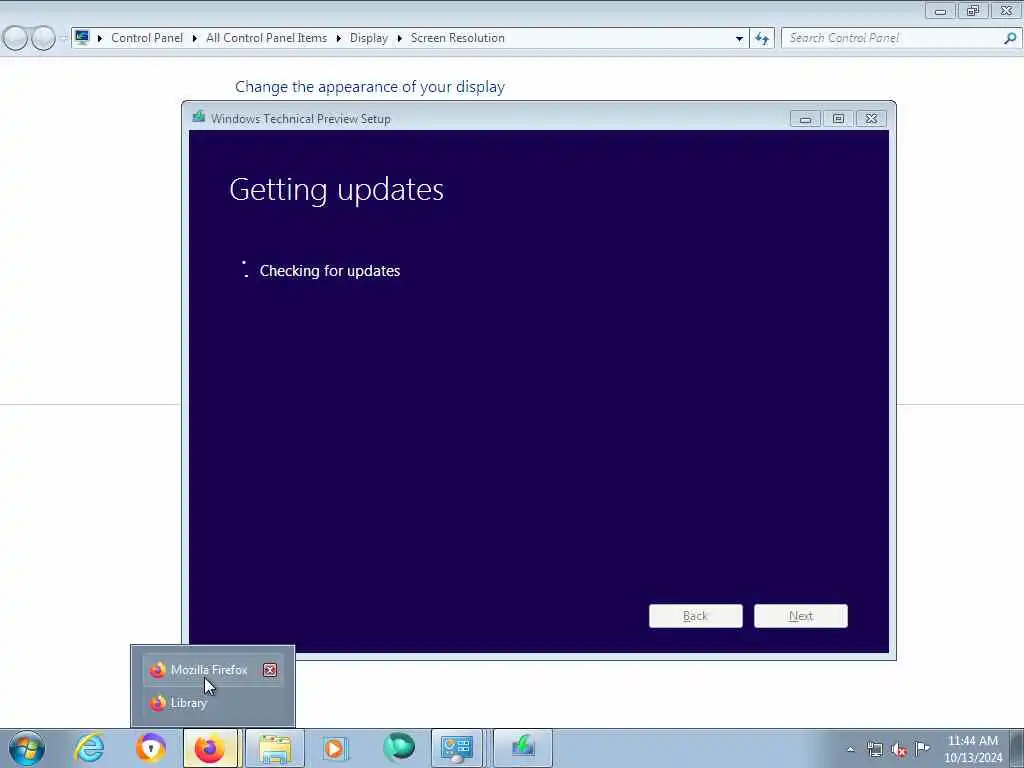Expand the arrow after Display breadcrumb
This screenshot has height=768, width=1024.
coord(400,39)
